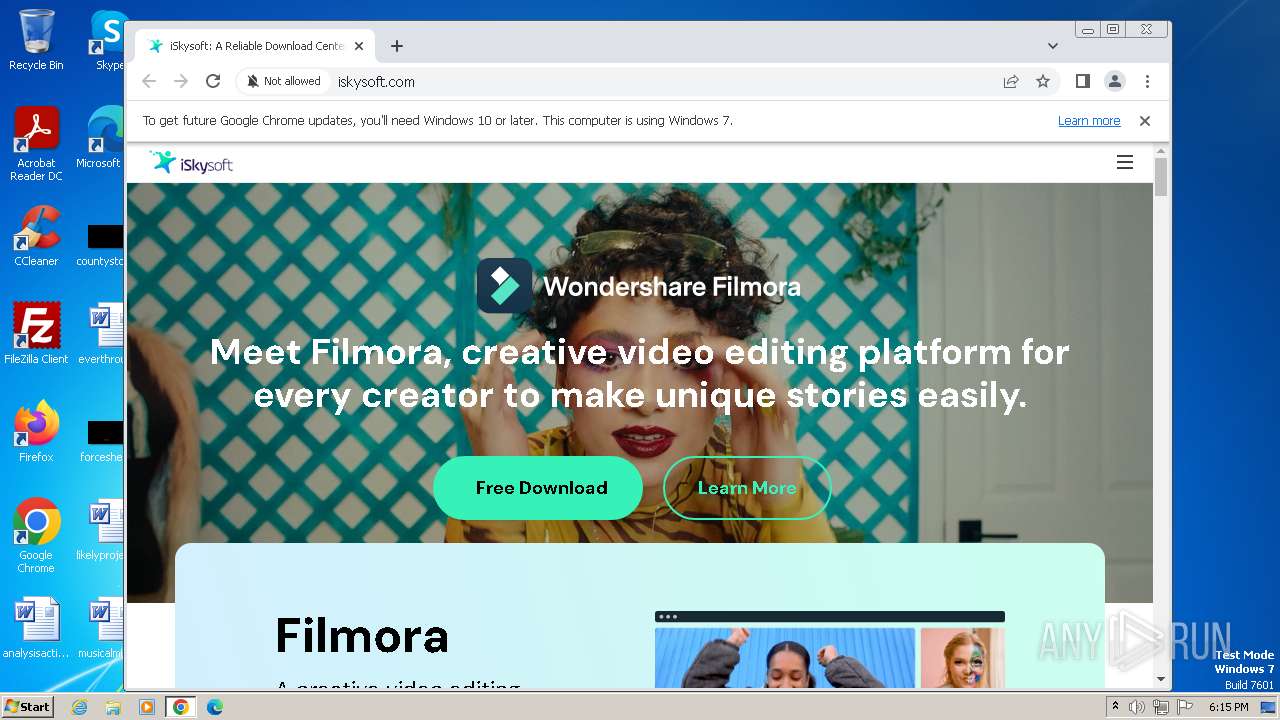Open FileZilla Client desktop icon
The height and width of the screenshot is (720, 1280).
[36, 333]
